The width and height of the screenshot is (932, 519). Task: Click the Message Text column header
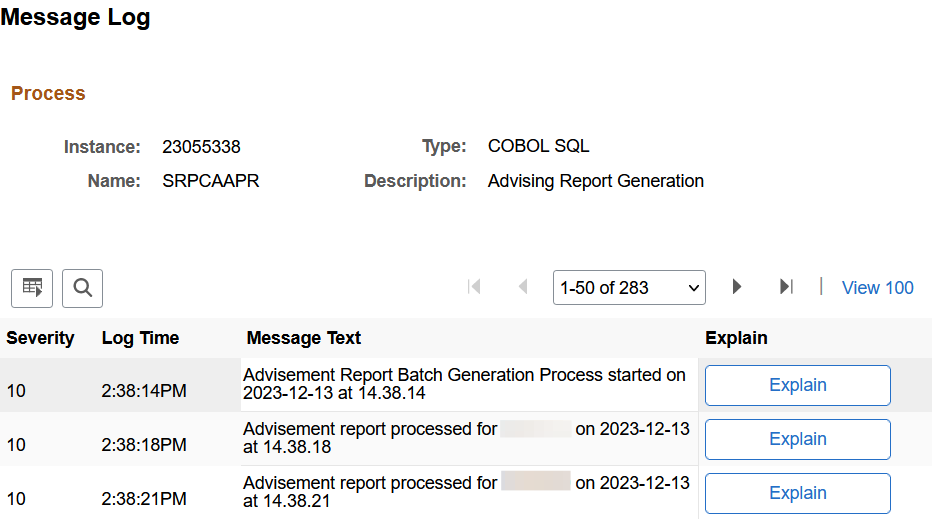304,338
